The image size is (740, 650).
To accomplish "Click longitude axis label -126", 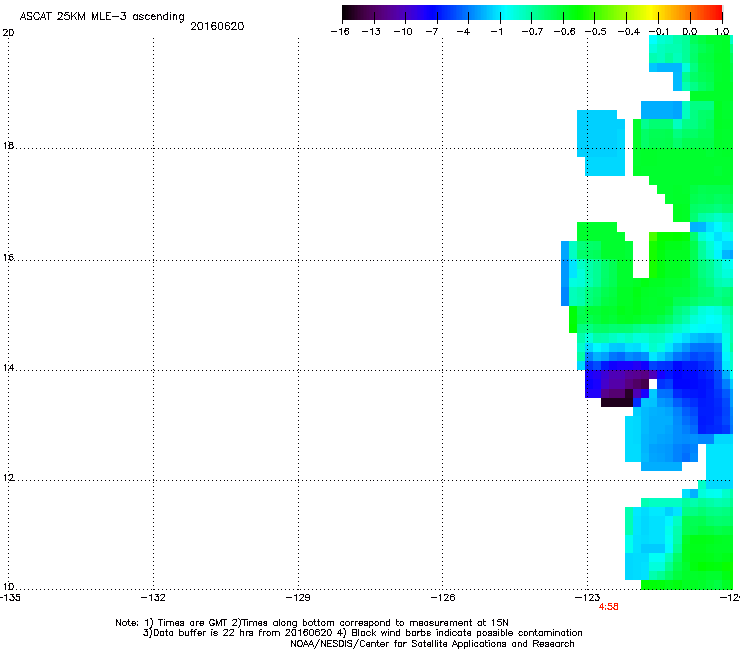I will tap(443, 598).
